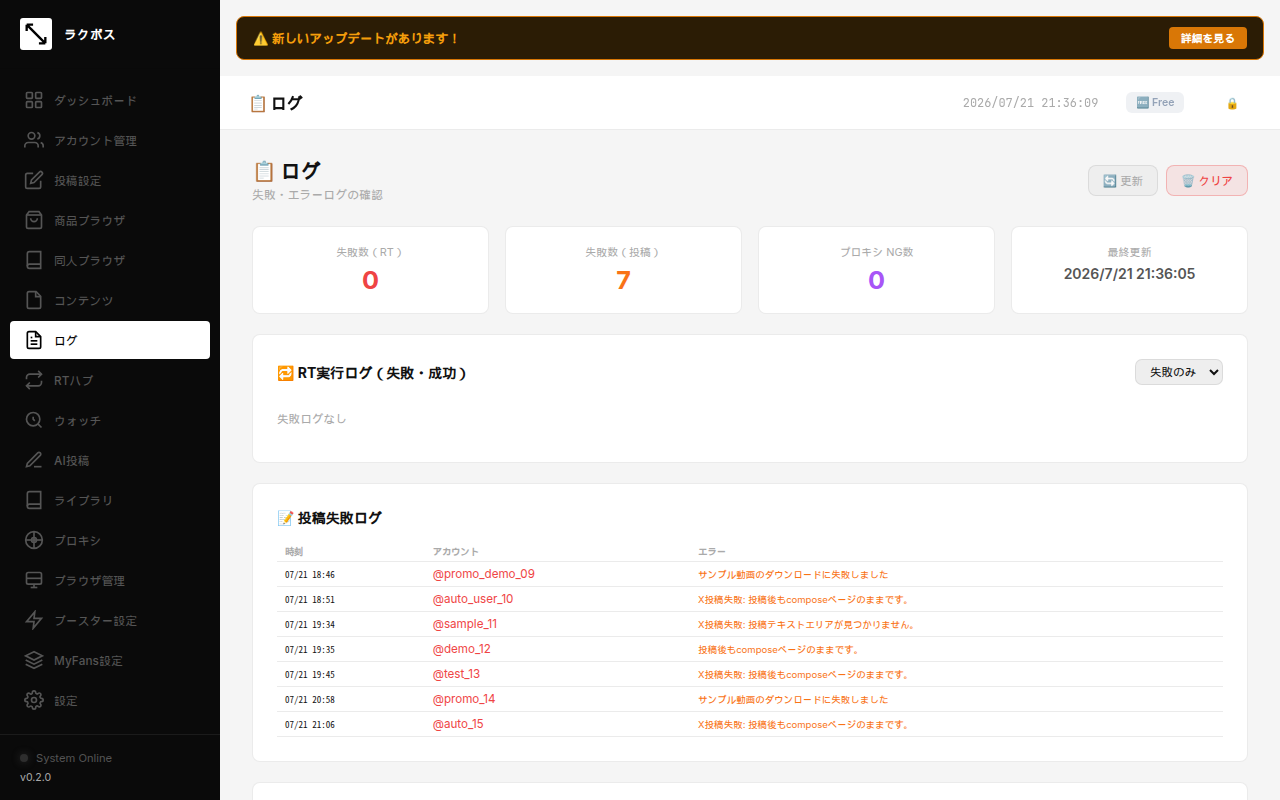Click the 07/21 19:34 timestamp
1280x800 pixels.
310,625
